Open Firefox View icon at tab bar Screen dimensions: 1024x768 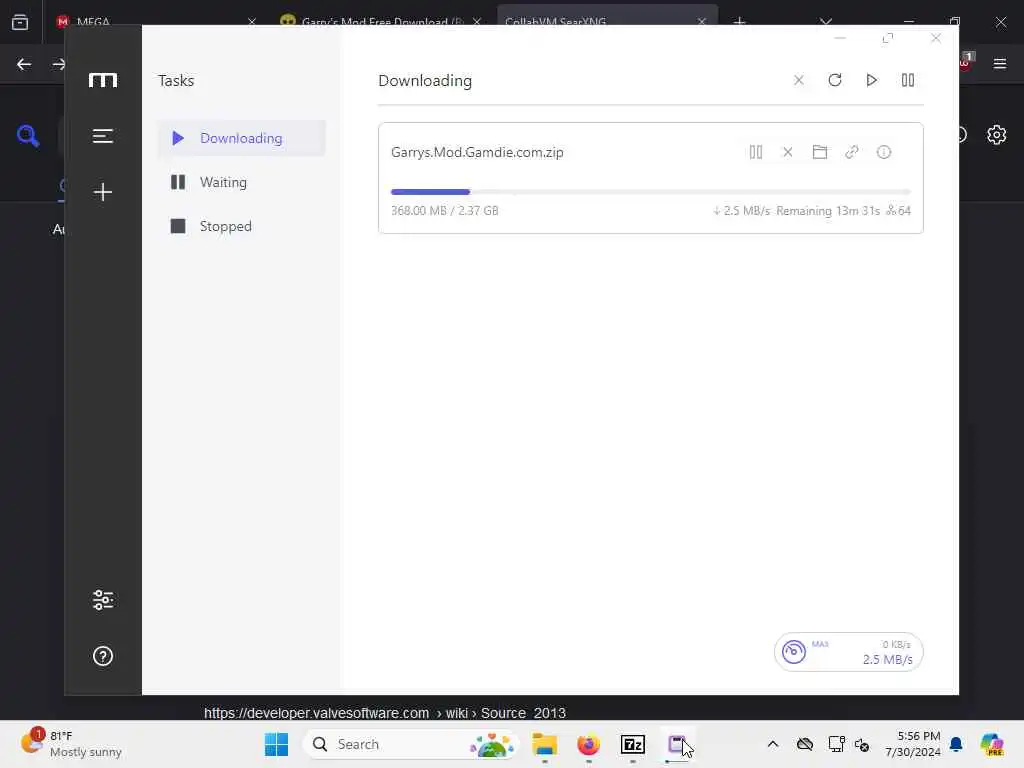[x=20, y=22]
